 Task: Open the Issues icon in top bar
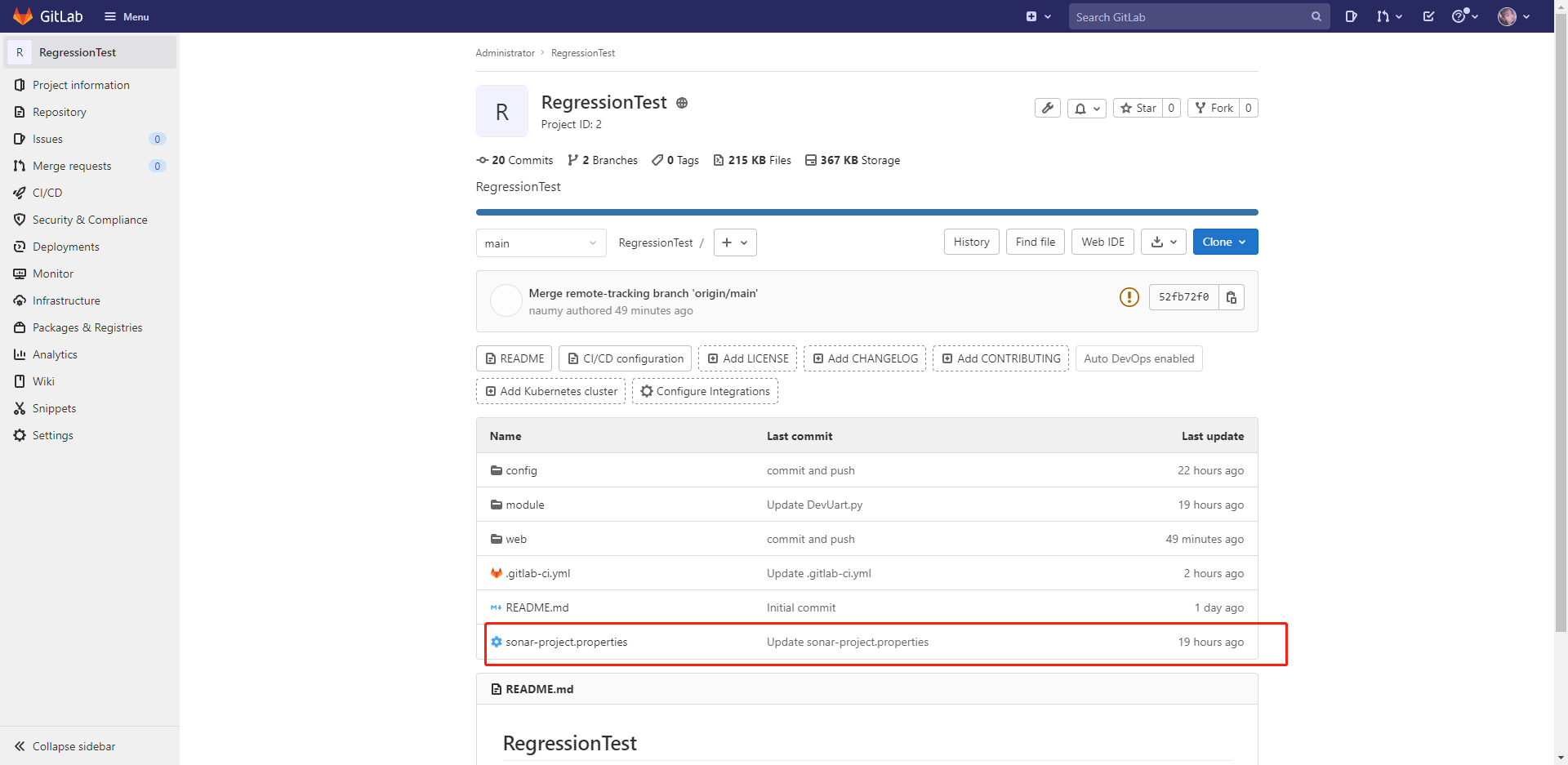[1351, 16]
